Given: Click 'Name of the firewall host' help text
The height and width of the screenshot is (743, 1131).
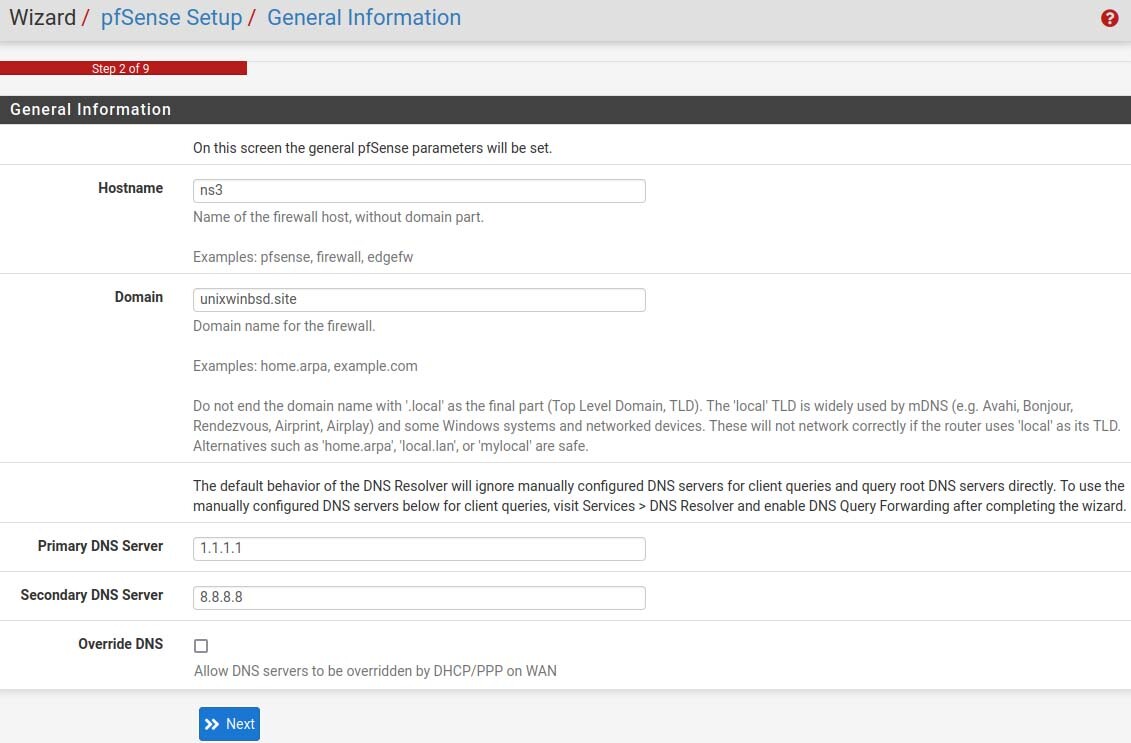Looking at the screenshot, I should [x=338, y=217].
